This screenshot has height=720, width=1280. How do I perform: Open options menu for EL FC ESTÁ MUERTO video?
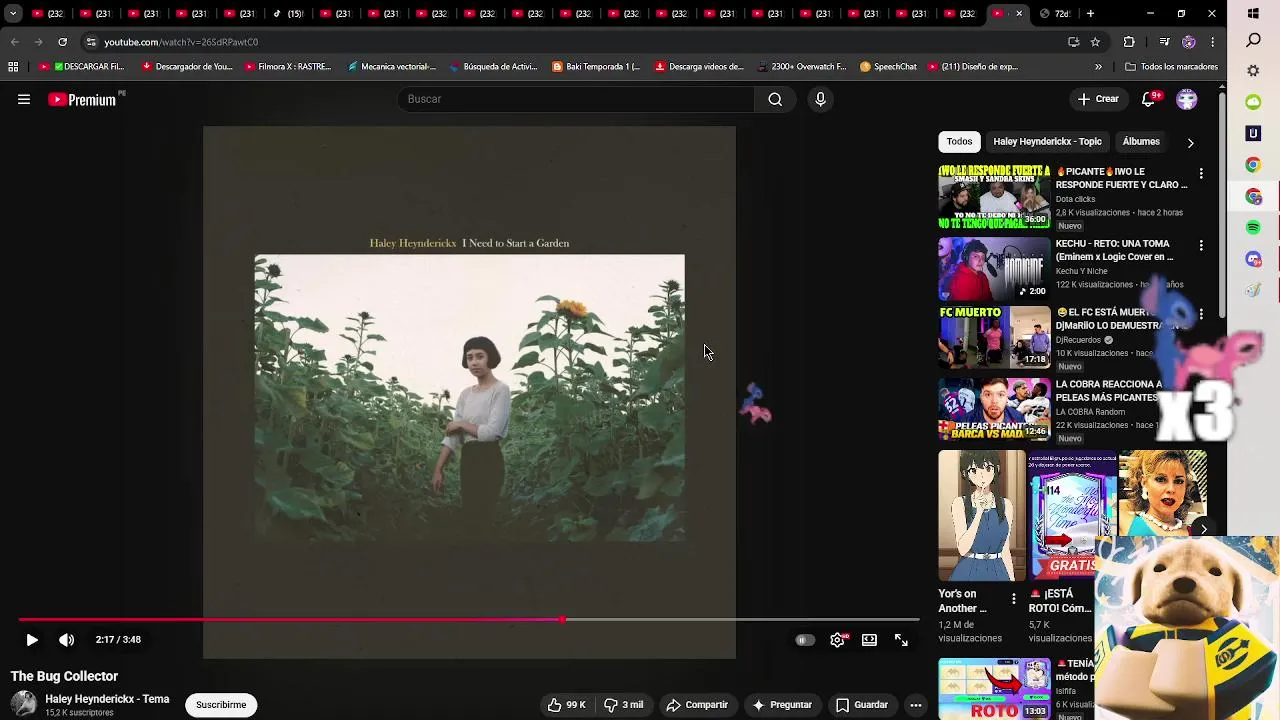(1201, 314)
